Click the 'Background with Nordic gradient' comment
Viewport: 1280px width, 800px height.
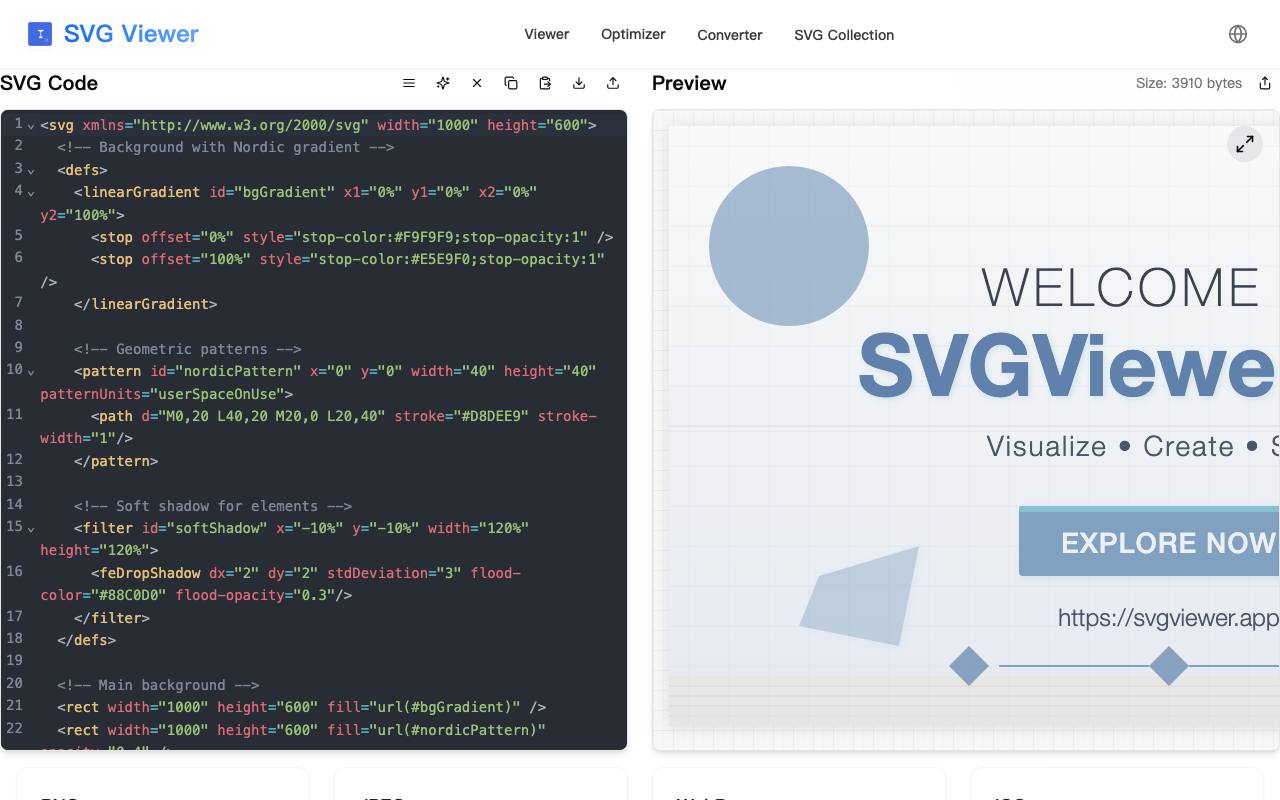click(x=225, y=147)
